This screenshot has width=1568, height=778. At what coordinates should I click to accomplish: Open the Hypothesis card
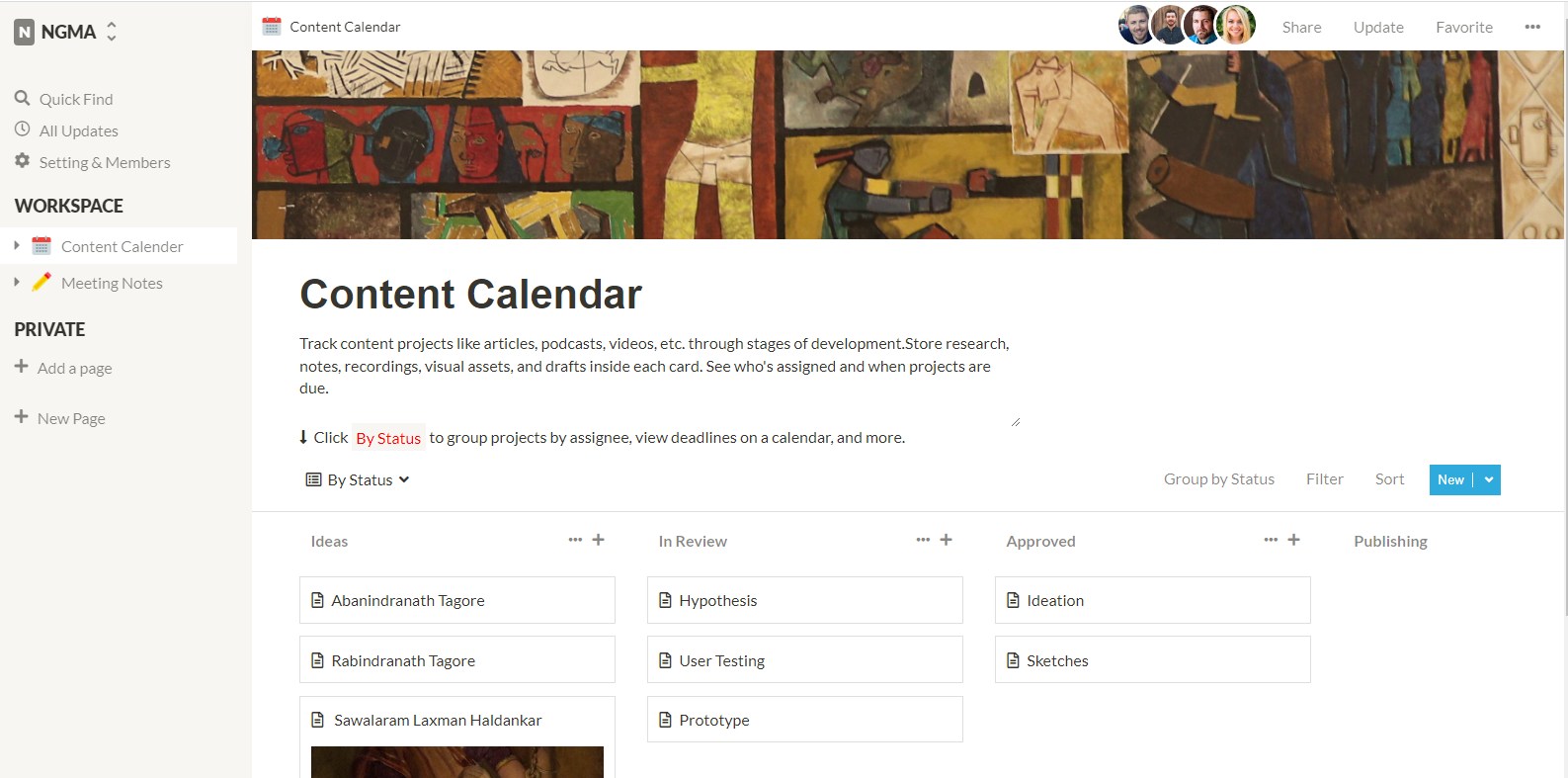(804, 600)
